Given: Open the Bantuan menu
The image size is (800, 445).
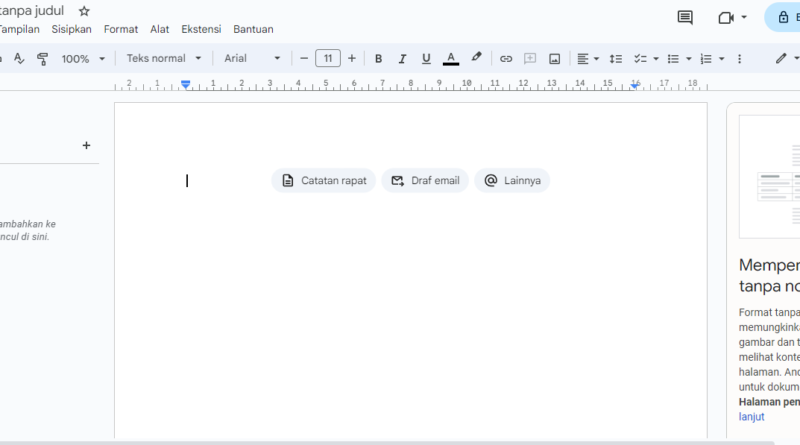Looking at the screenshot, I should (253, 29).
